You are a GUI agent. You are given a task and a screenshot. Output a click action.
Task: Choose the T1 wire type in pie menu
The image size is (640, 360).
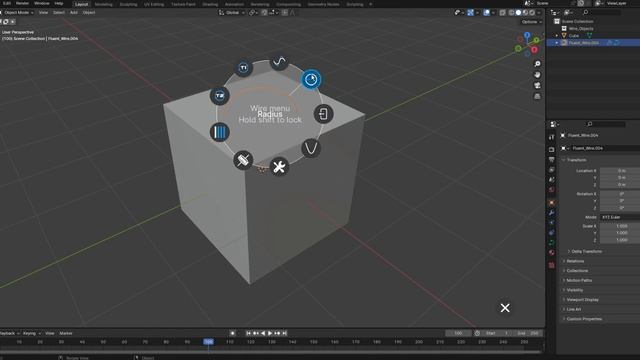[244, 68]
